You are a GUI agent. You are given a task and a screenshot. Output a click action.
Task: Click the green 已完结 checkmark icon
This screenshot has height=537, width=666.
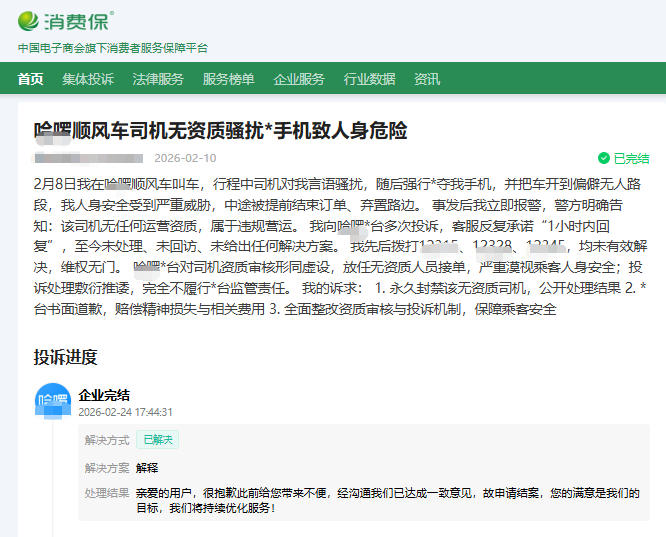[x=603, y=158]
